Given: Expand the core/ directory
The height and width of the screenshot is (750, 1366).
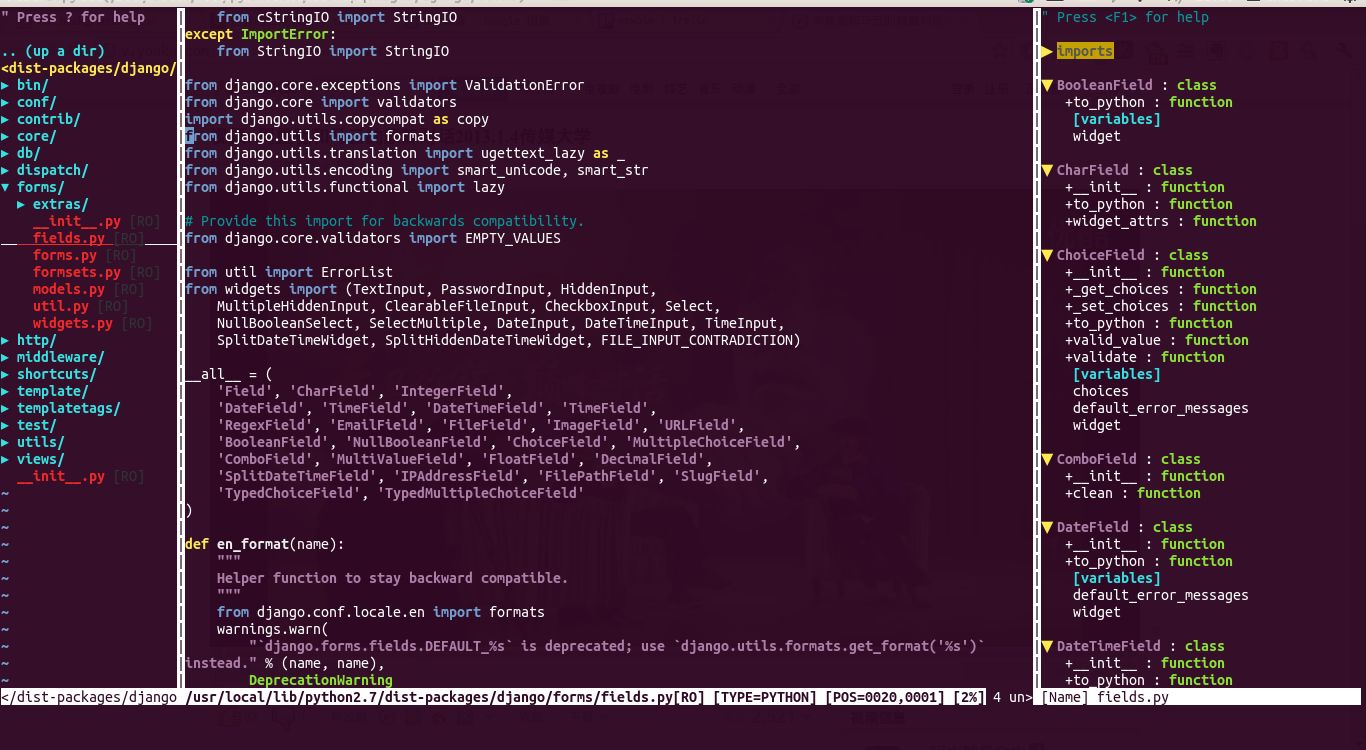Looking at the screenshot, I should pyautogui.click(x=6, y=137).
